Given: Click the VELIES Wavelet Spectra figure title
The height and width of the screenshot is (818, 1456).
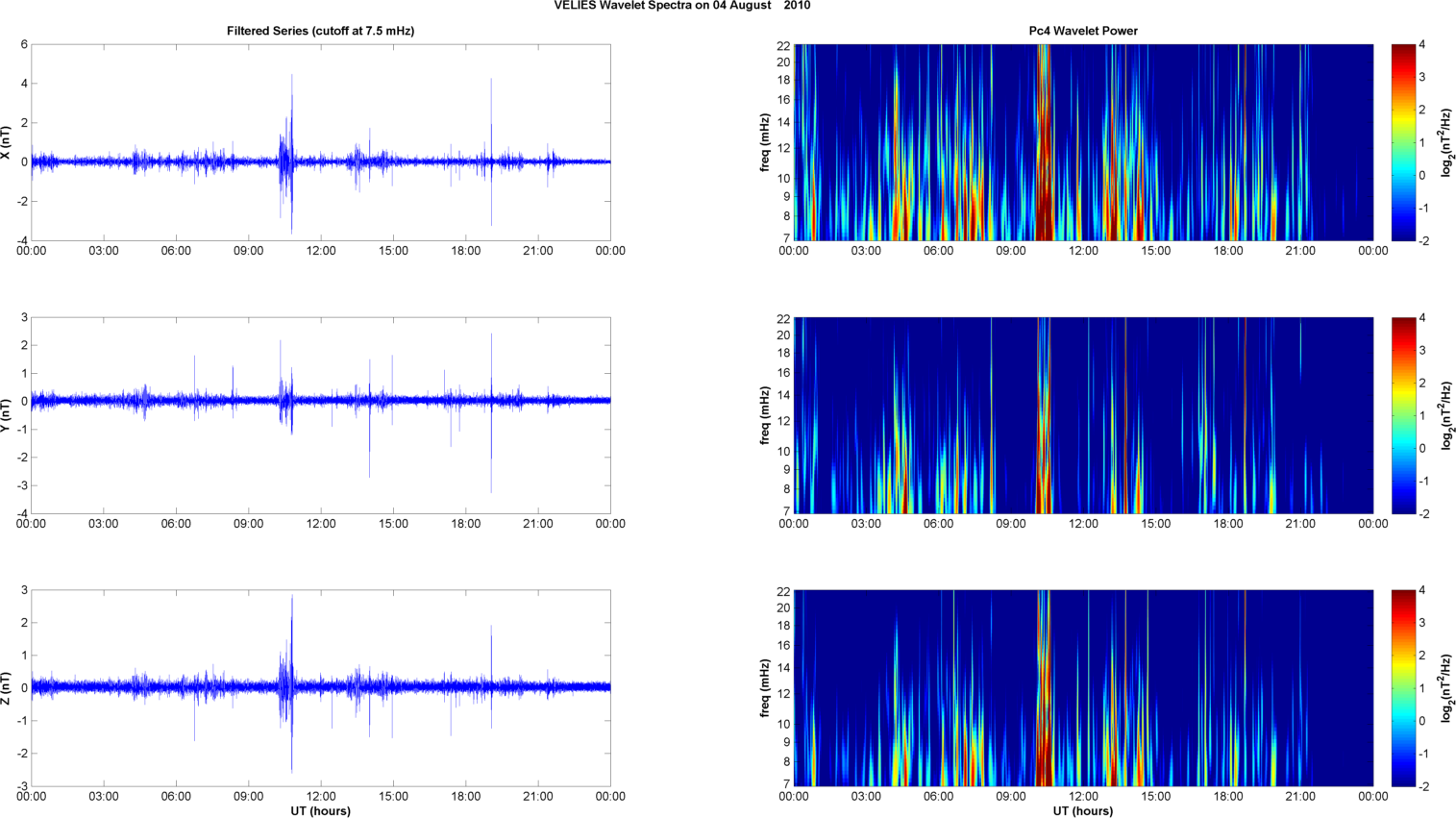Looking at the screenshot, I should coord(681,6).
